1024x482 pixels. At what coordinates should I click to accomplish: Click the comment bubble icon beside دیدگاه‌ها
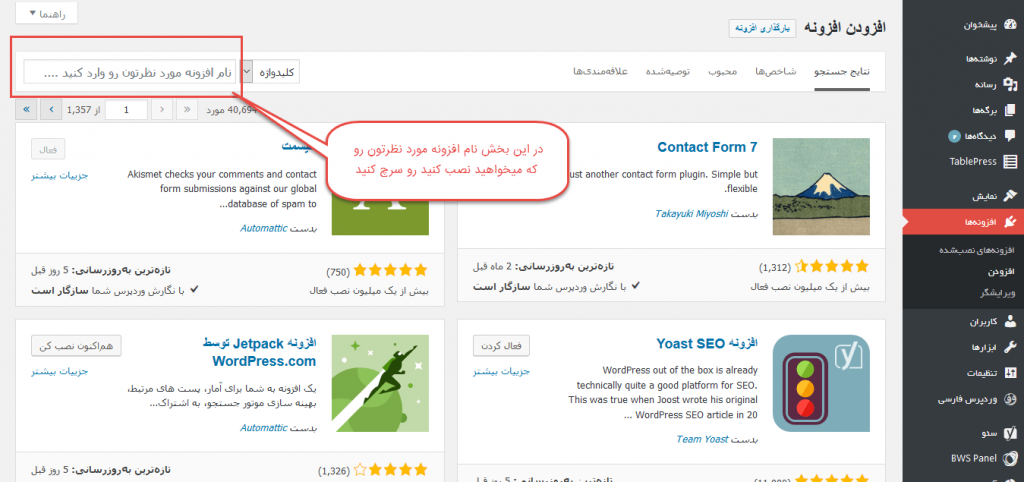pos(1010,136)
